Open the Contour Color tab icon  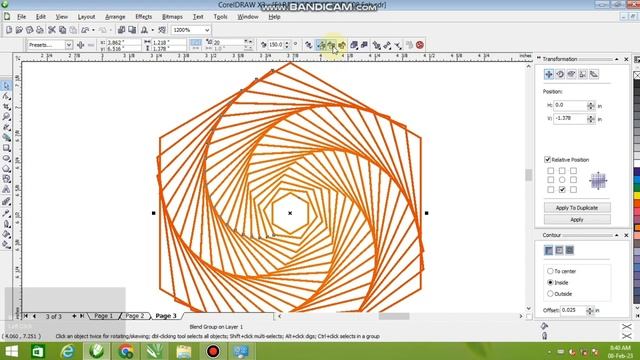[559, 250]
